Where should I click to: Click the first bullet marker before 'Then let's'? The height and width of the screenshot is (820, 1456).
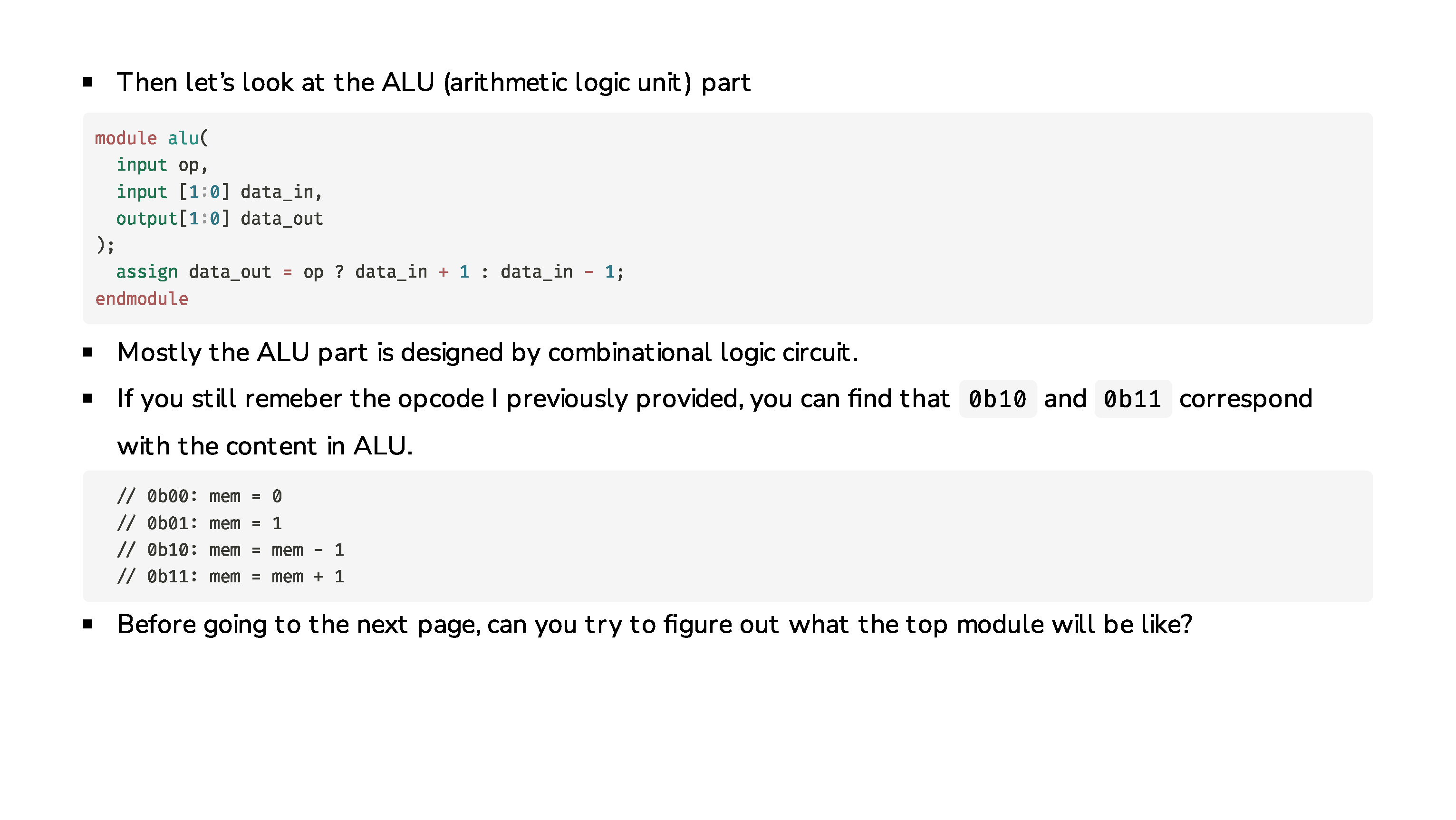pyautogui.click(x=87, y=82)
